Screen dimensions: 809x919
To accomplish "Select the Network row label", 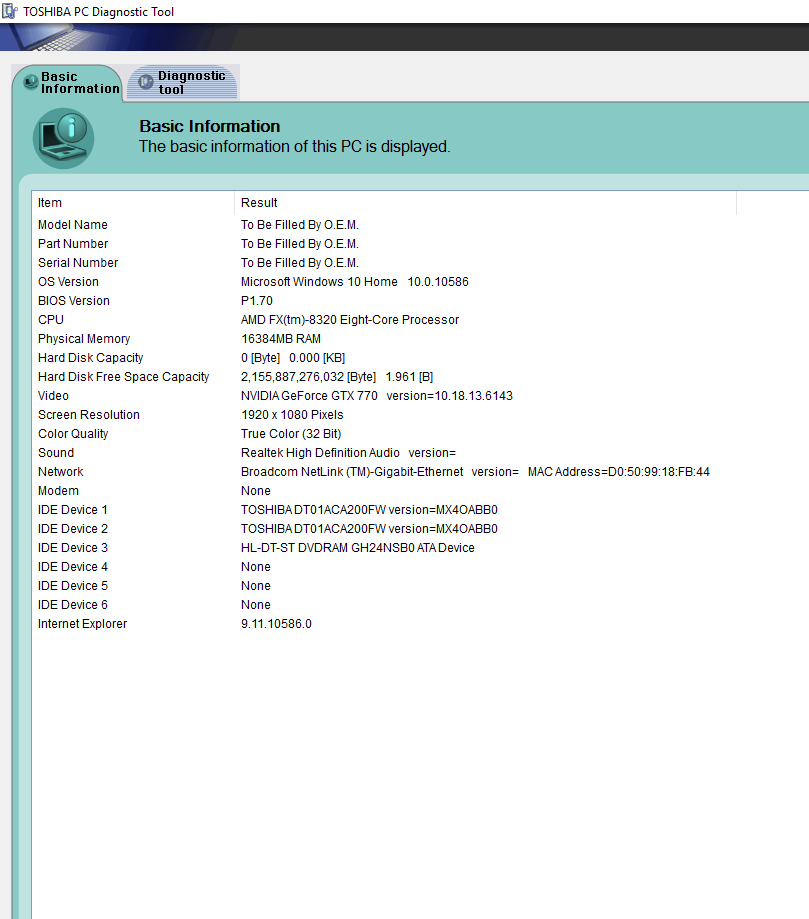I will click(x=61, y=472).
